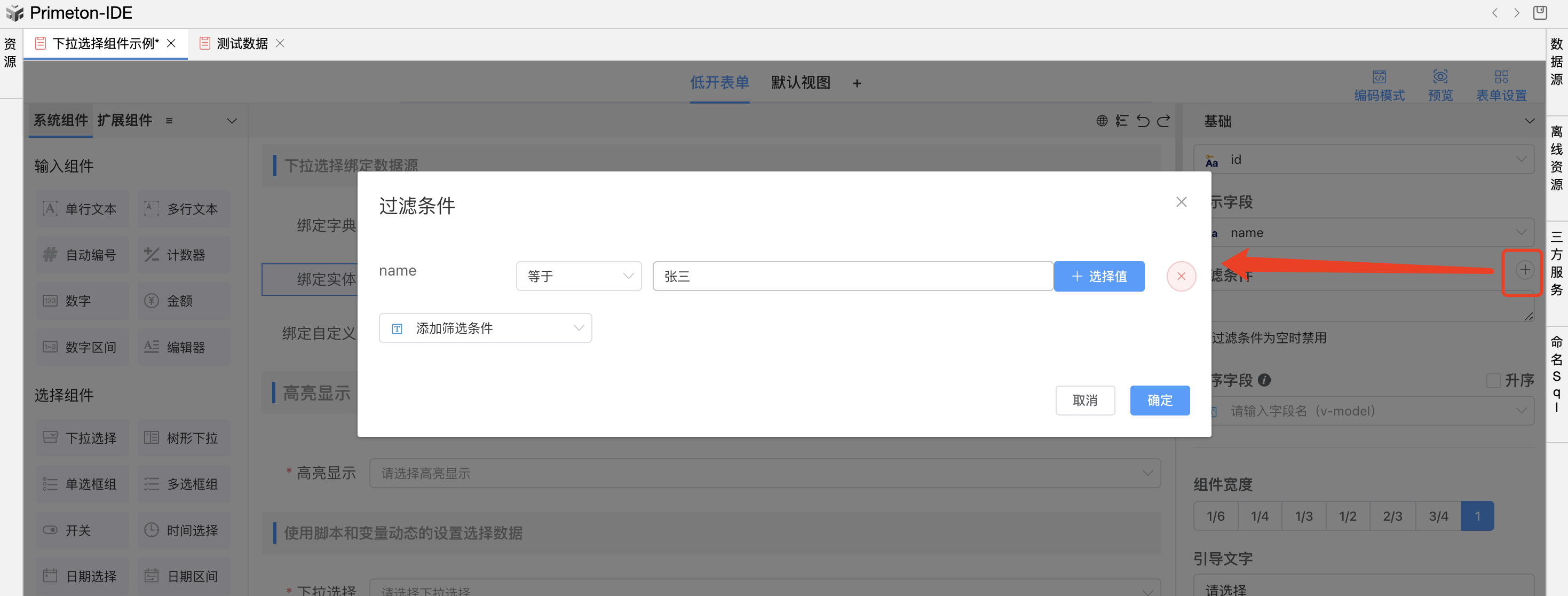Click the 确定 confirm button

(x=1159, y=400)
